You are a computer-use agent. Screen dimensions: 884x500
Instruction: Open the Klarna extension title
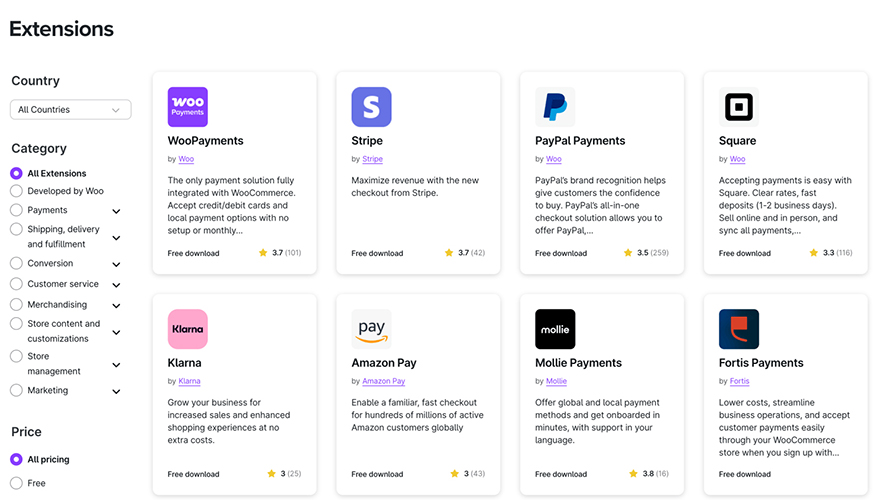[184, 363]
